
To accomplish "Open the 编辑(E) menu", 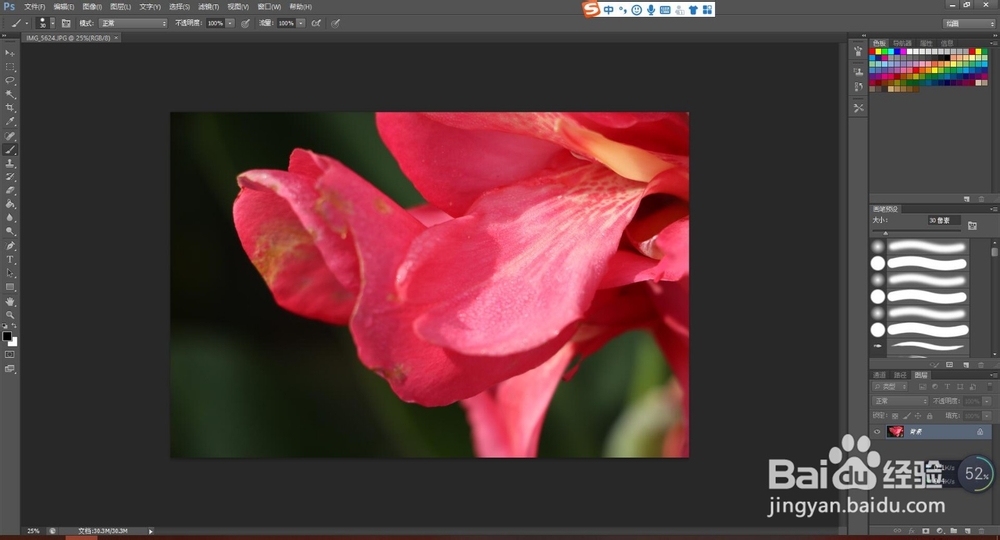I will [x=64, y=6].
